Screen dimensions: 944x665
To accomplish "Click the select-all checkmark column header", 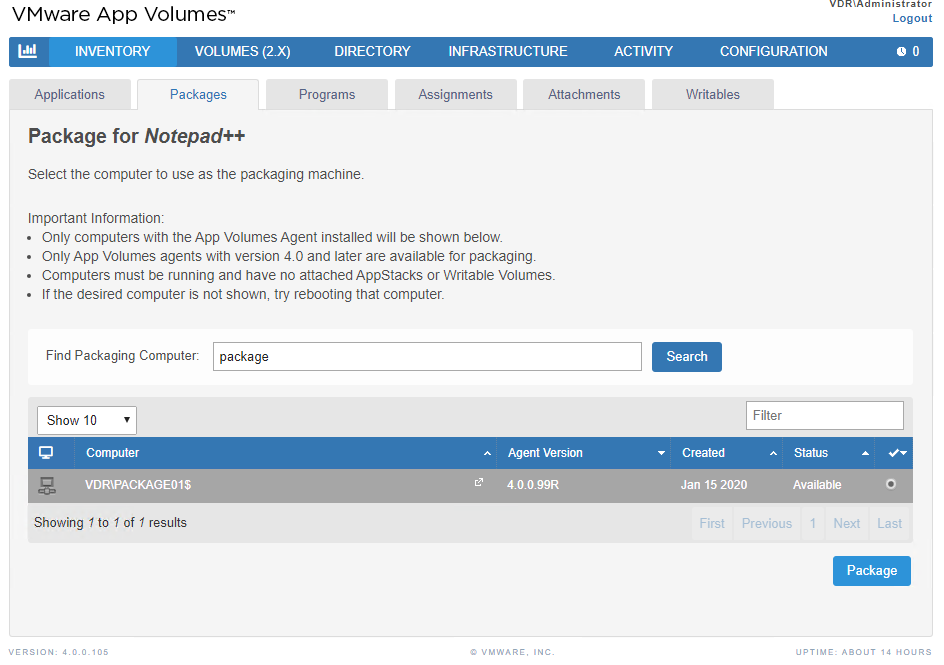I will pos(897,453).
